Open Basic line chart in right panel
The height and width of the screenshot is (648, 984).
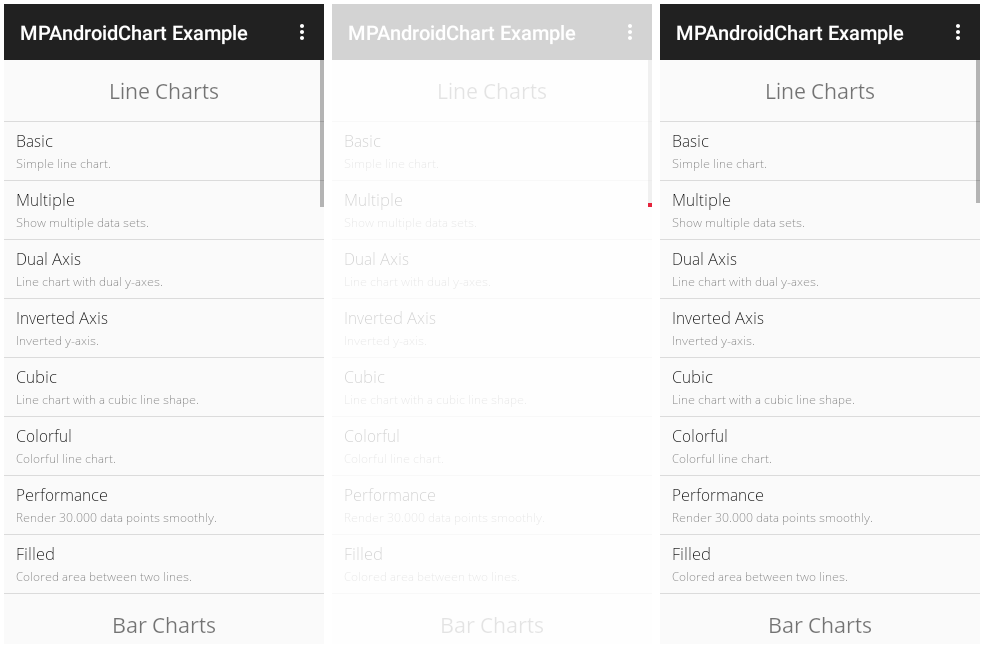(x=816, y=151)
